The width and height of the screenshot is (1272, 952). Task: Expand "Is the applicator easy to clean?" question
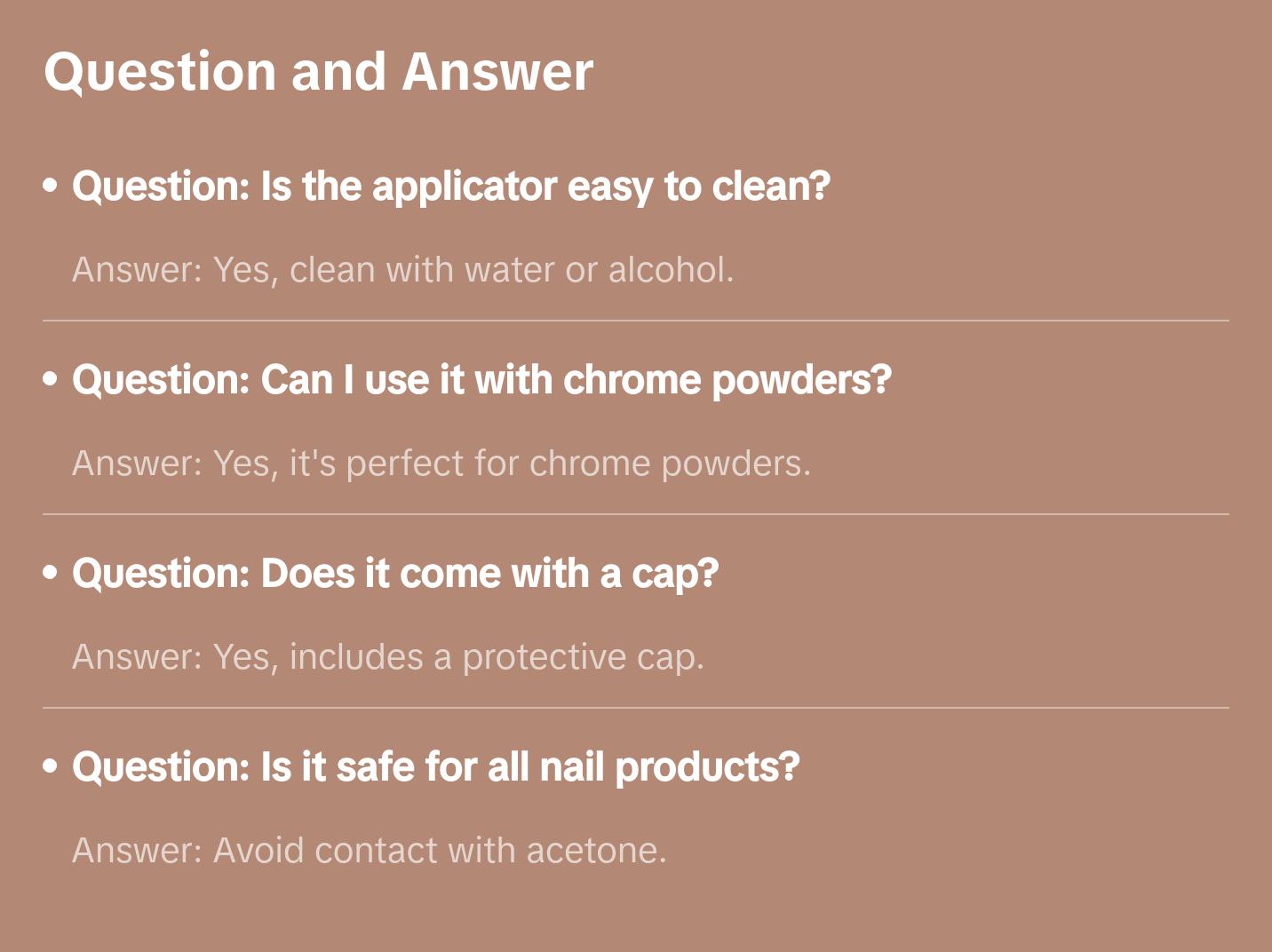pyautogui.click(x=450, y=186)
